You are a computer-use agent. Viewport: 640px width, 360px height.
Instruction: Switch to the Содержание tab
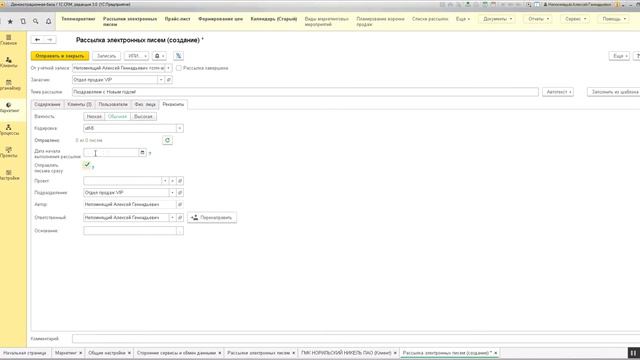(47, 104)
